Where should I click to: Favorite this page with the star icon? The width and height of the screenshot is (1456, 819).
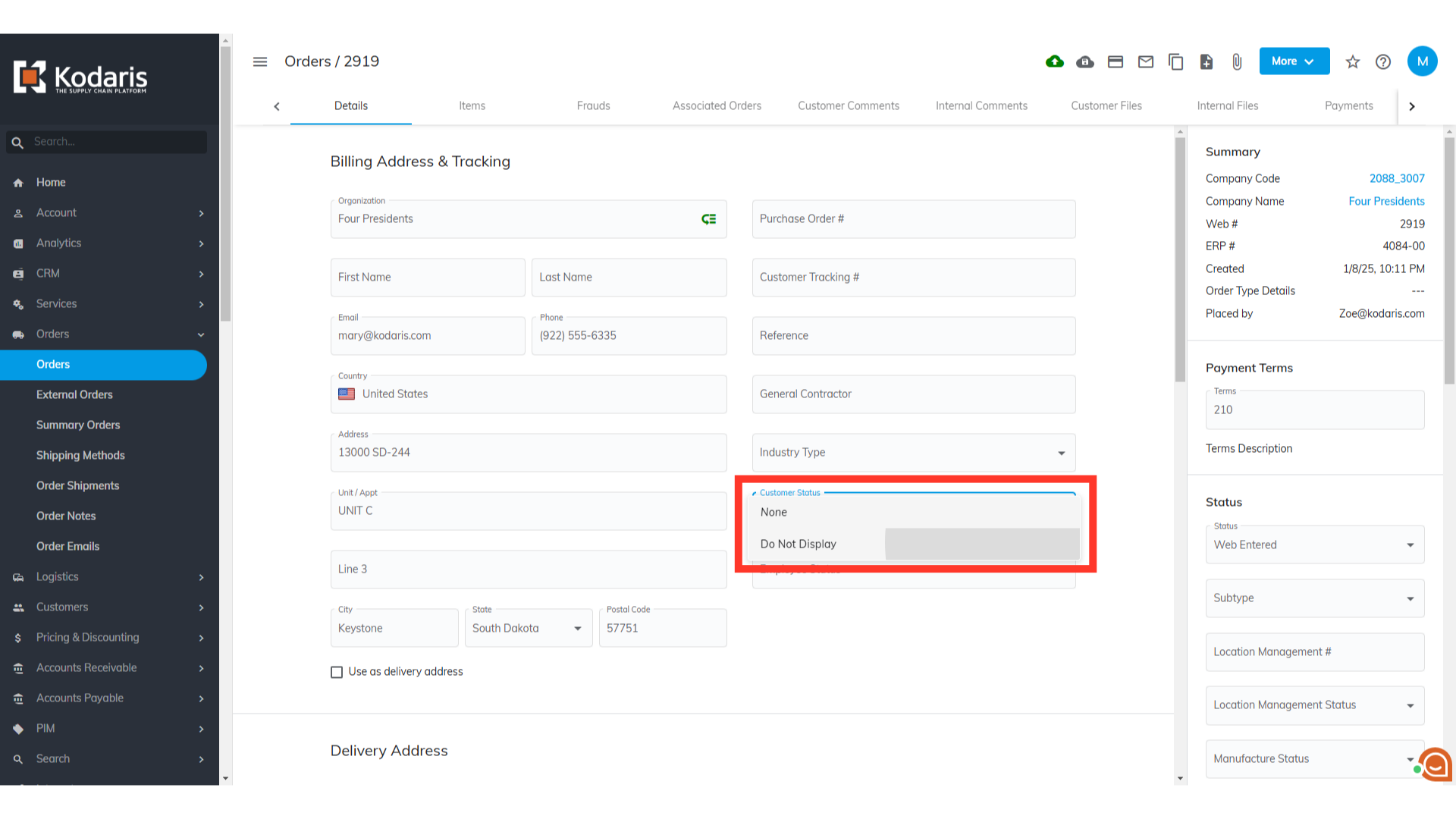1353,61
